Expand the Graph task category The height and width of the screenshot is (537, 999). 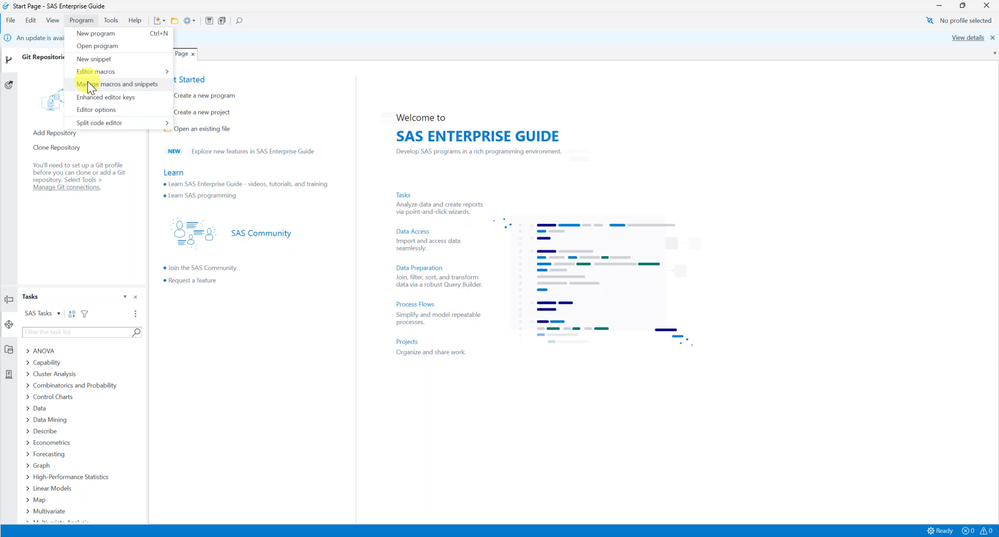click(27, 466)
